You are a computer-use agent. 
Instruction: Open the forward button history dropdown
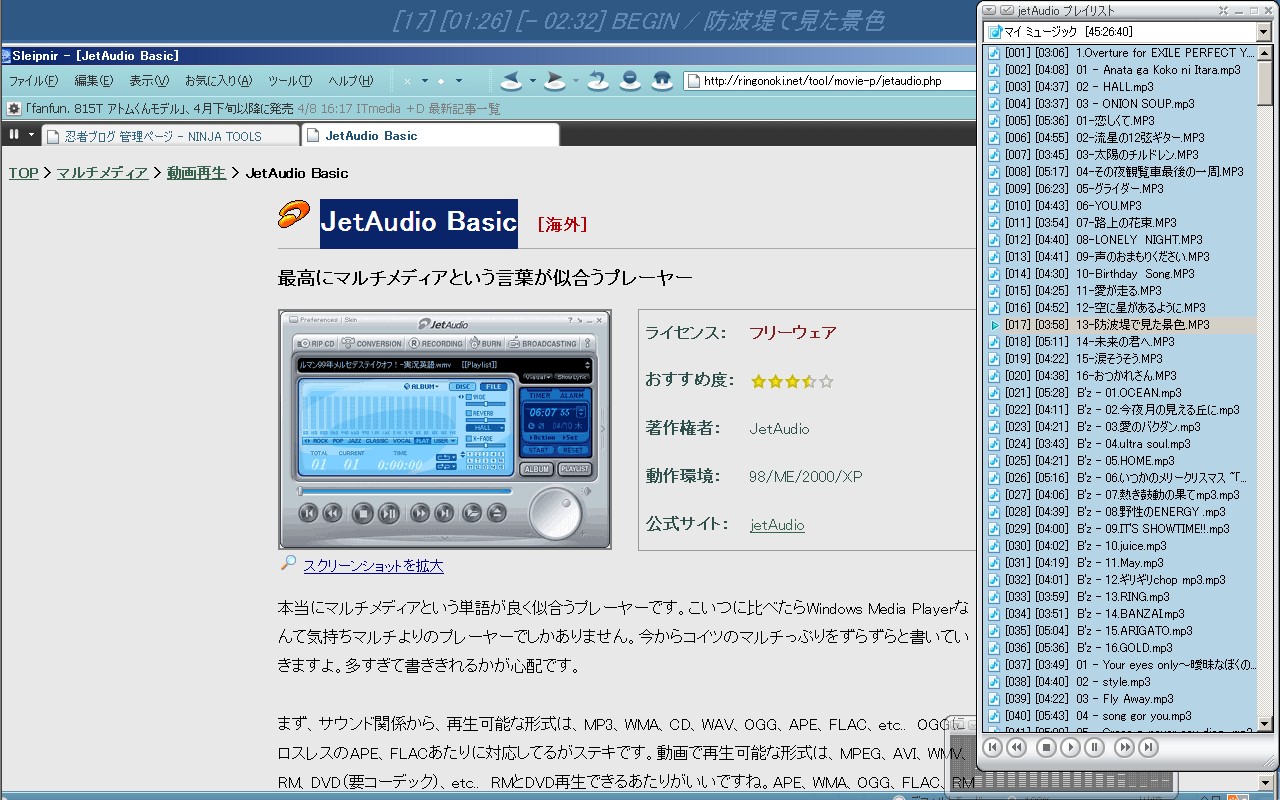pyautogui.click(x=576, y=81)
